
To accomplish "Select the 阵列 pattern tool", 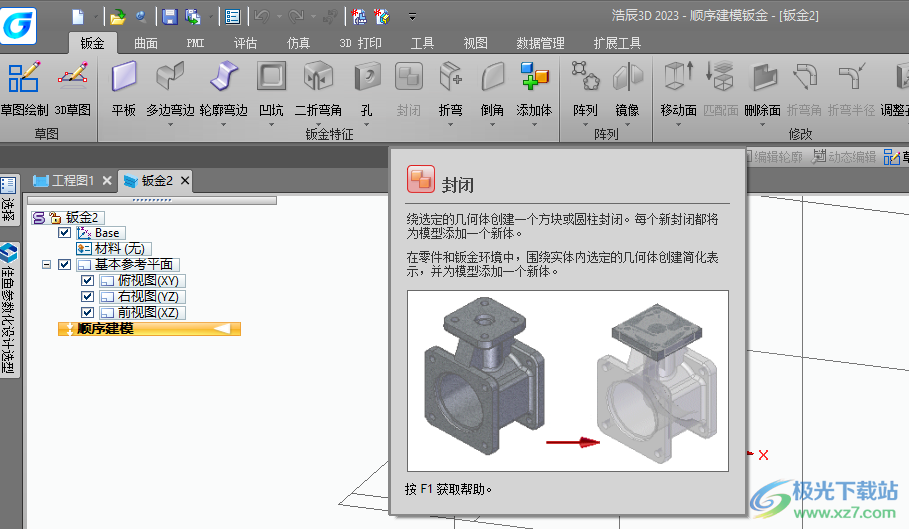I will click(585, 88).
